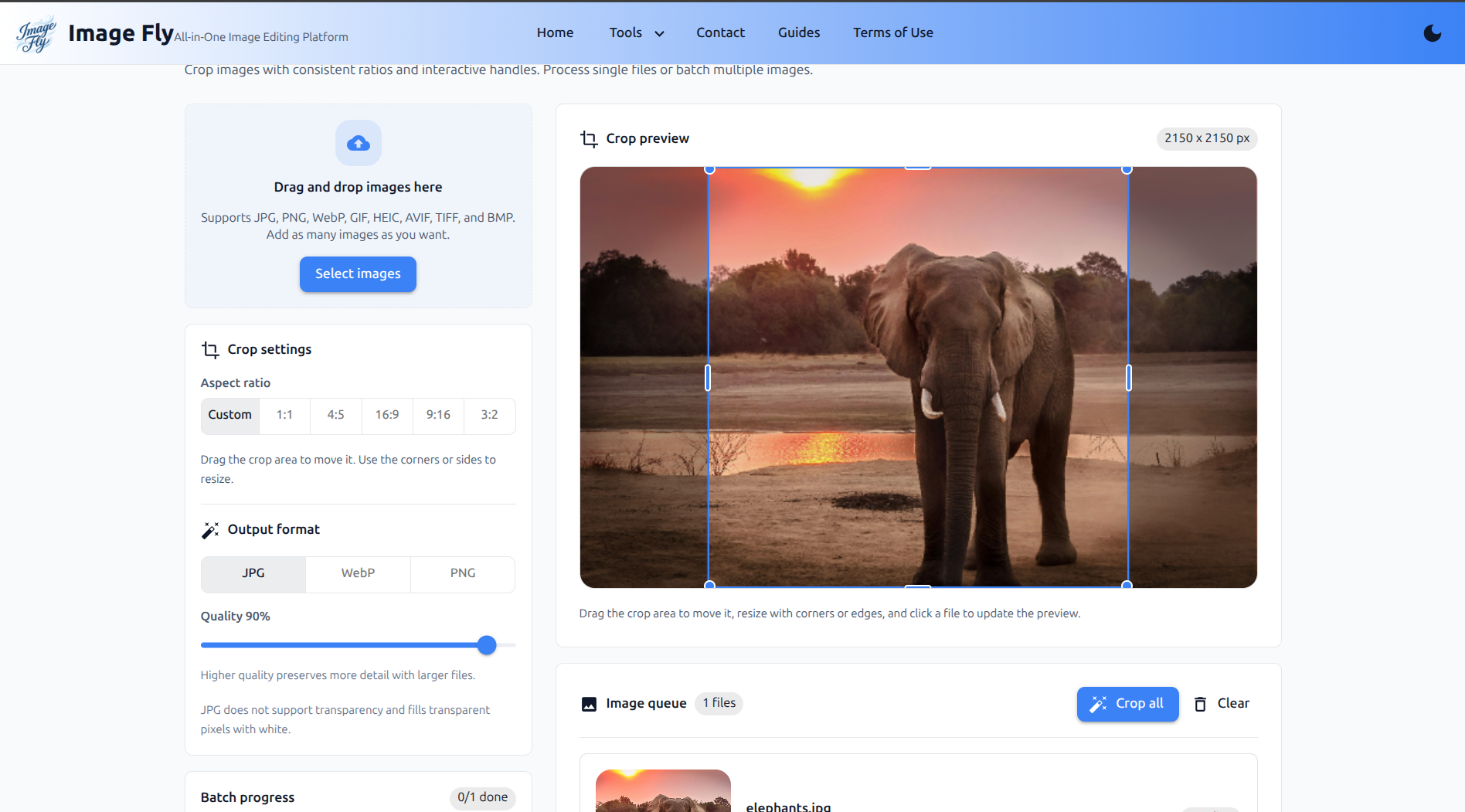
Task: Select the 1:1 aspect ratio
Action: [x=284, y=416]
